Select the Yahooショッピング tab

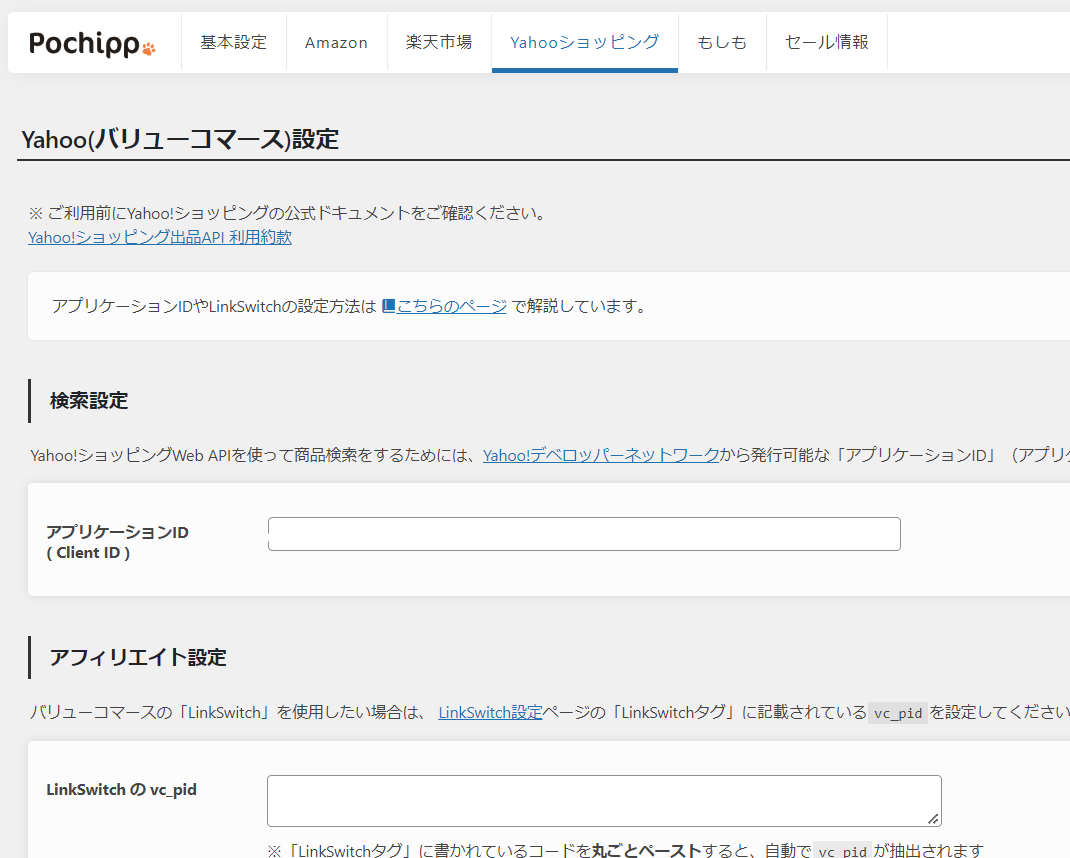(x=585, y=42)
